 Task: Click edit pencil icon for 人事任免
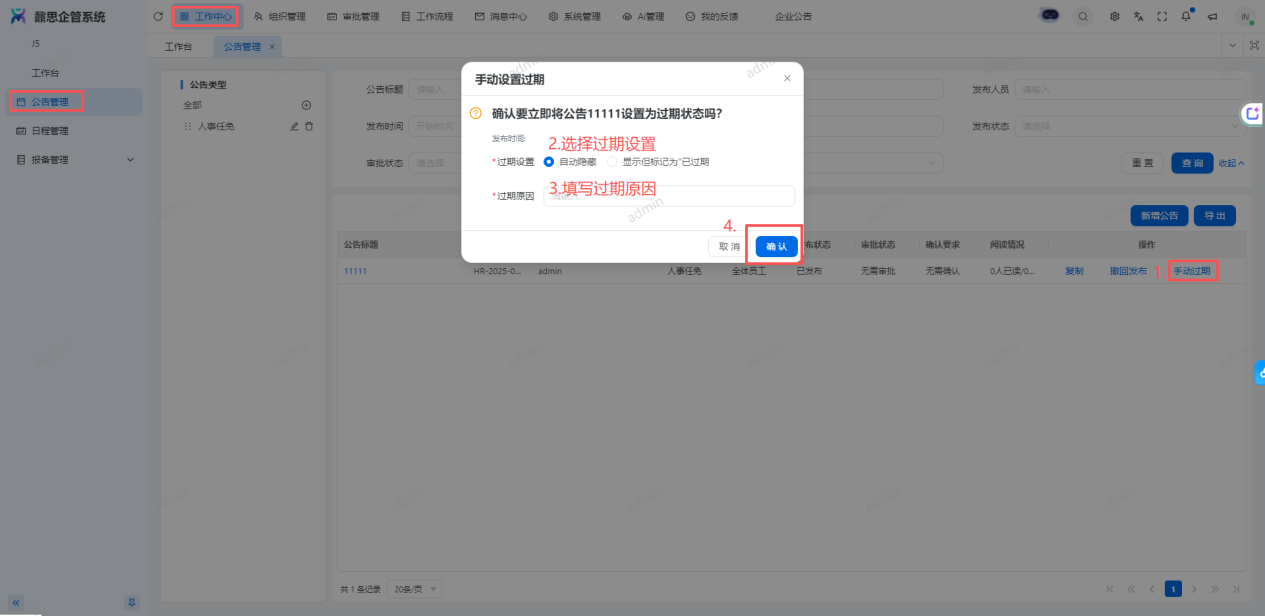click(x=294, y=126)
